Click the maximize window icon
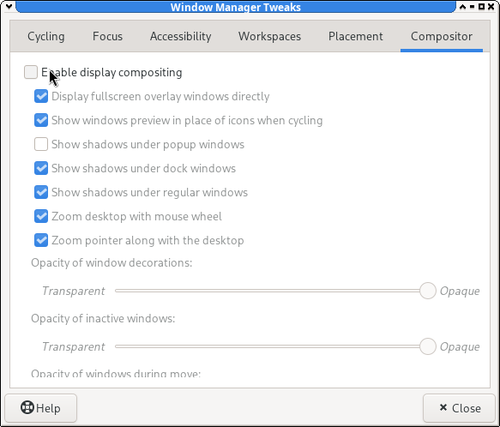Screen dimensions: 500x427 pos(481,6)
